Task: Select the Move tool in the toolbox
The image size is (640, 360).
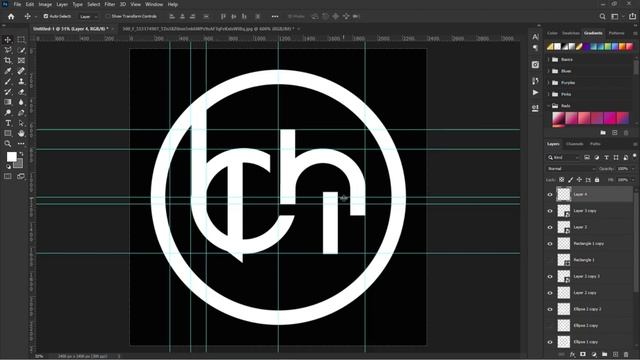Action: click(8, 40)
